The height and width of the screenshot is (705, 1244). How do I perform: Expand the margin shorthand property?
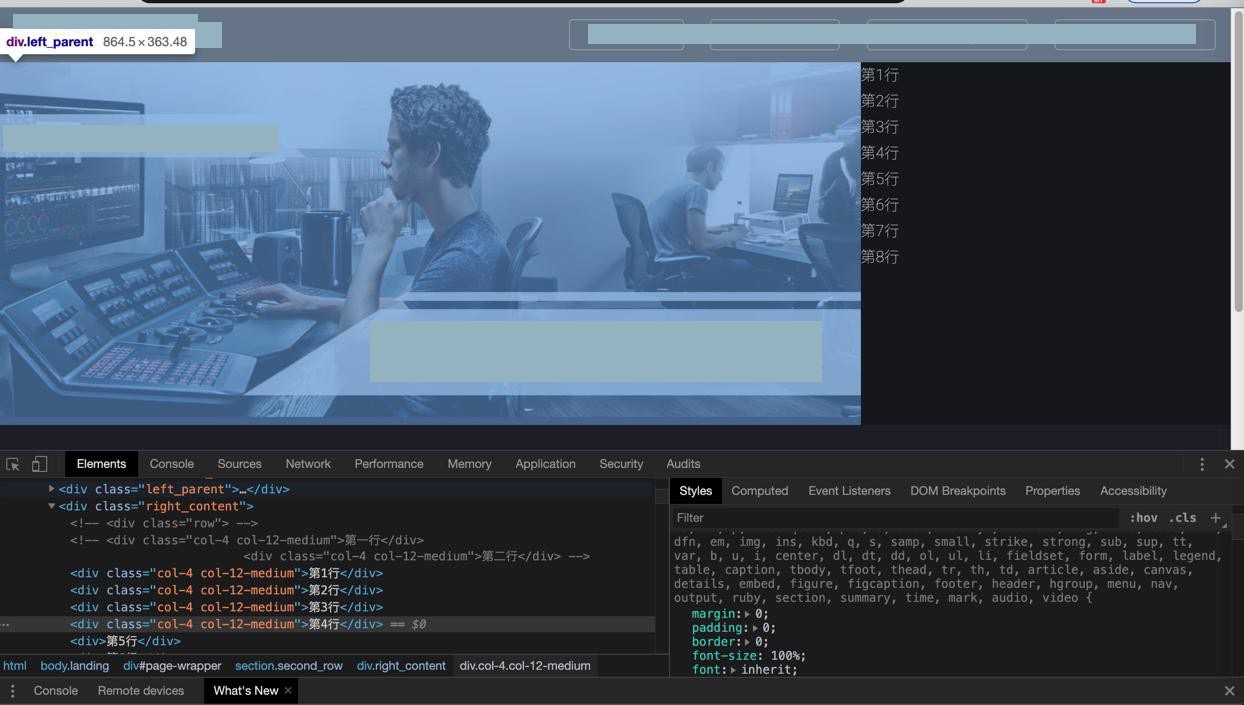click(x=747, y=614)
